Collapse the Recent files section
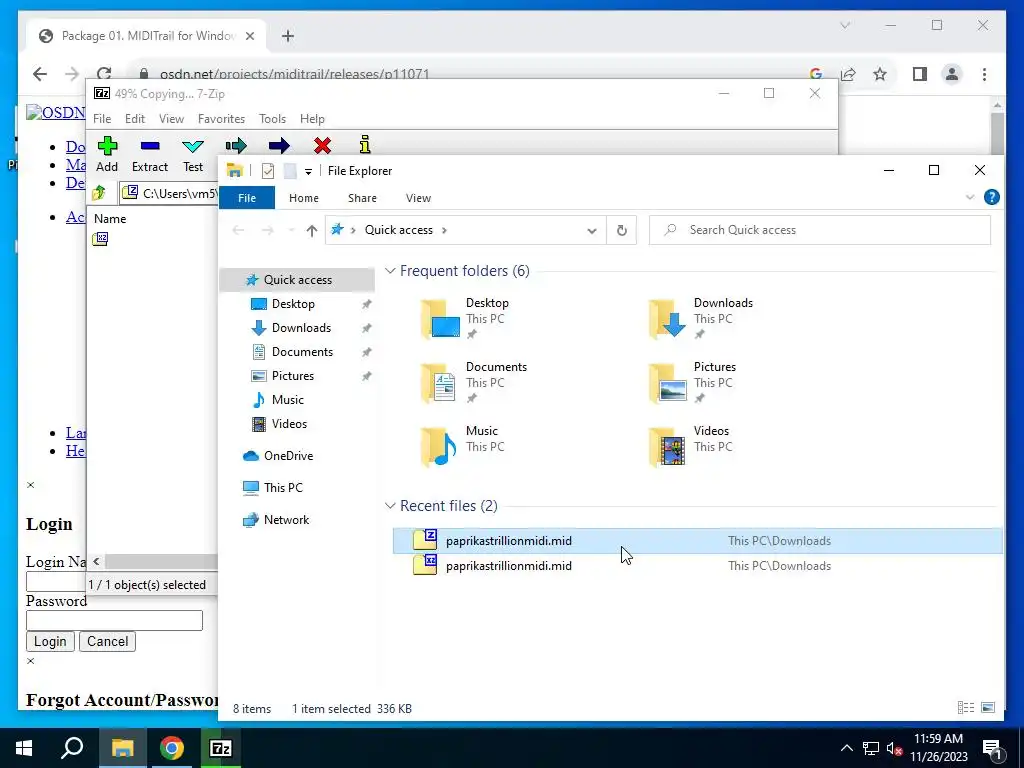 coord(390,506)
